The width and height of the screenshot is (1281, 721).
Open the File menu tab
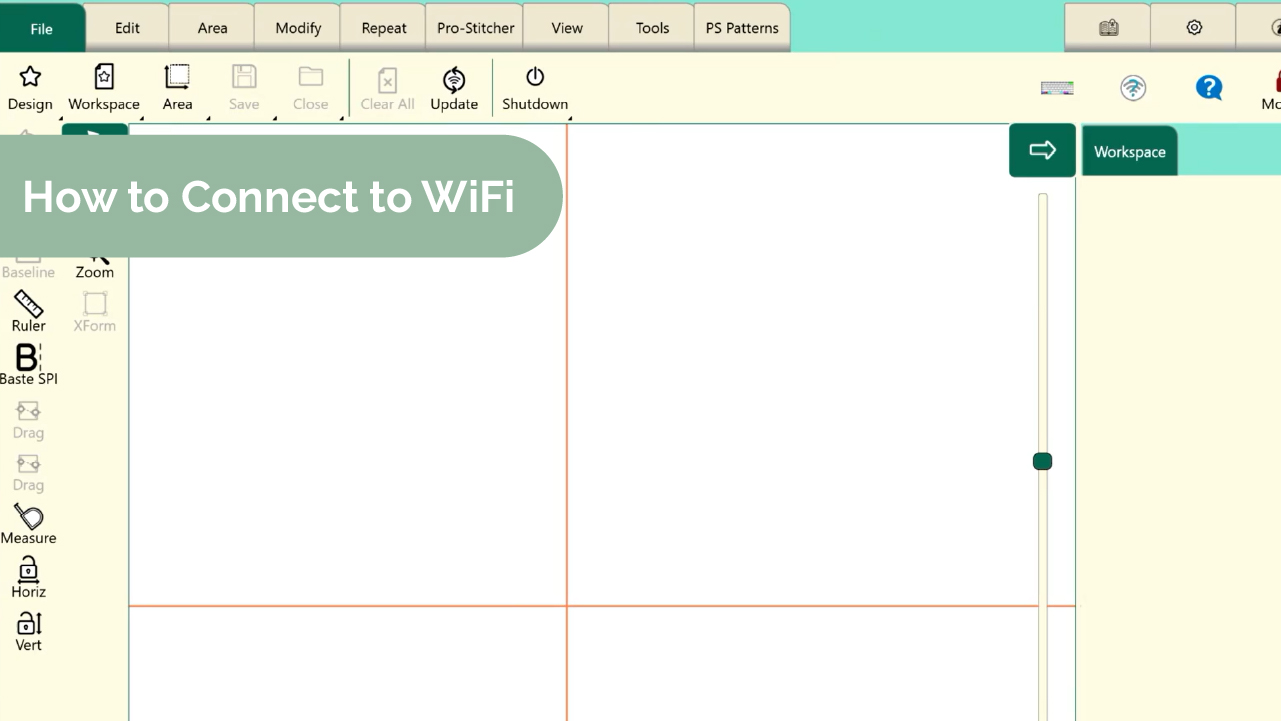pos(42,28)
